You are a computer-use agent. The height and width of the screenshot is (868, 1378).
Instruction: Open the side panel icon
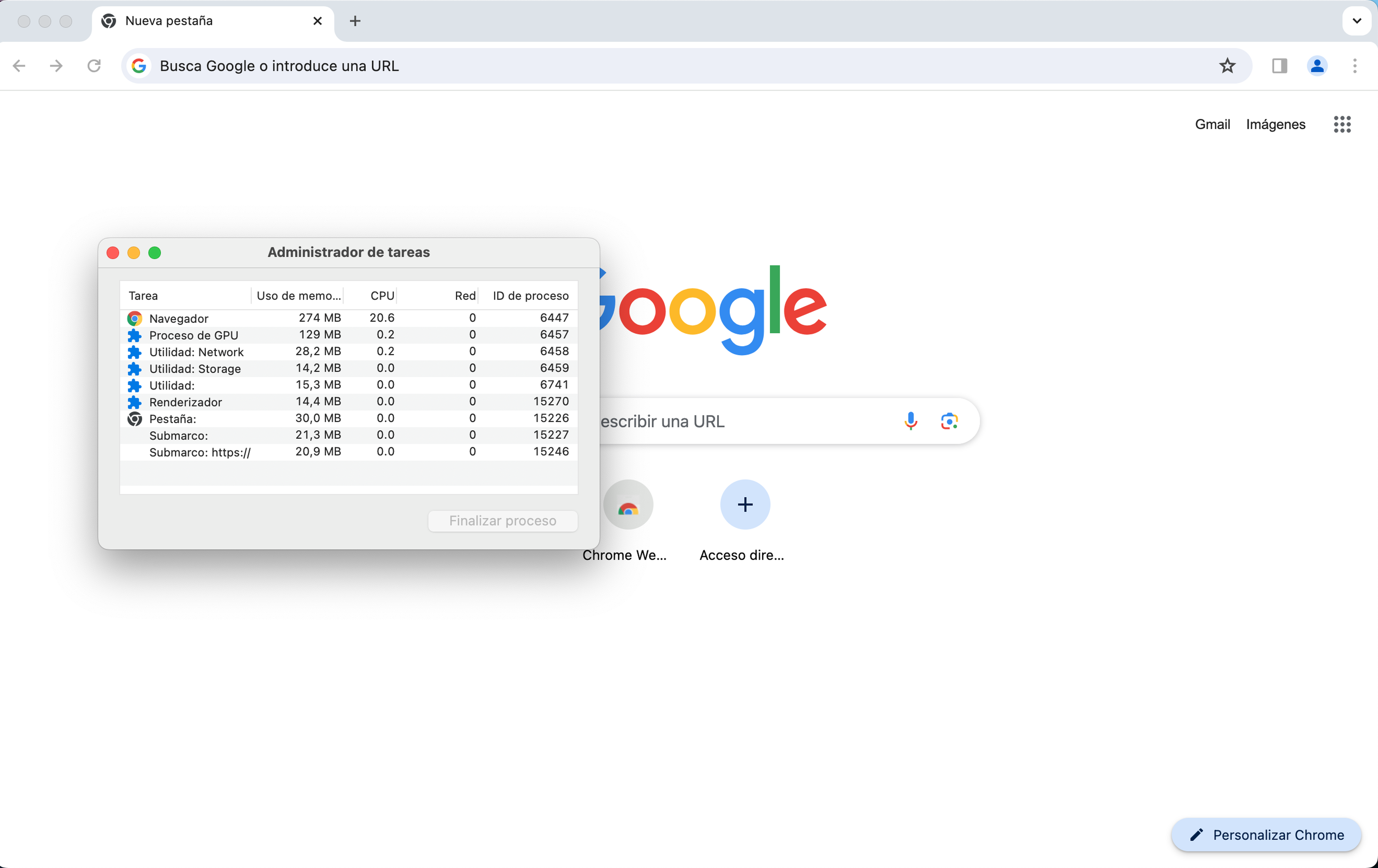(1280, 66)
